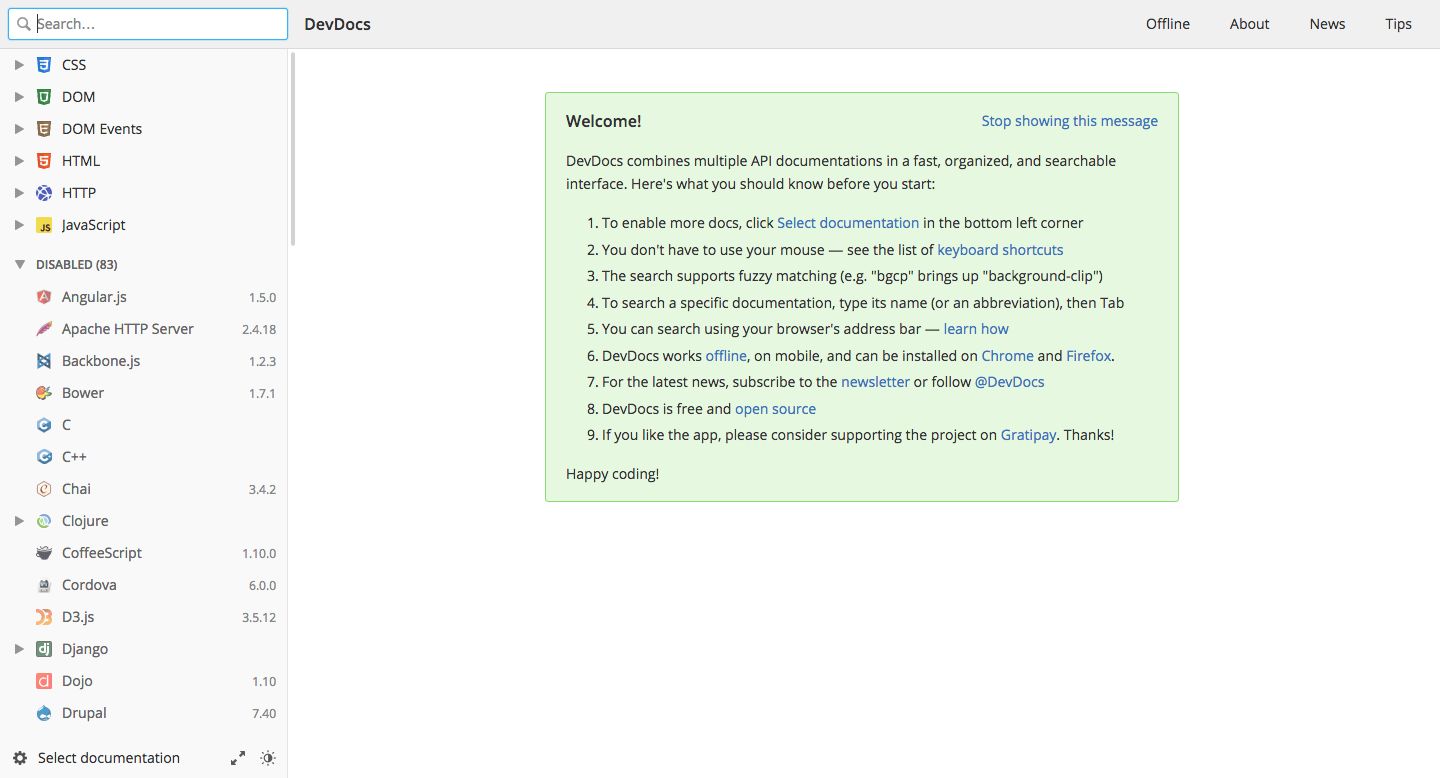Image resolution: width=1440 pixels, height=778 pixels.
Task: Click the Drupal droplet icon
Action: pyautogui.click(x=44, y=713)
